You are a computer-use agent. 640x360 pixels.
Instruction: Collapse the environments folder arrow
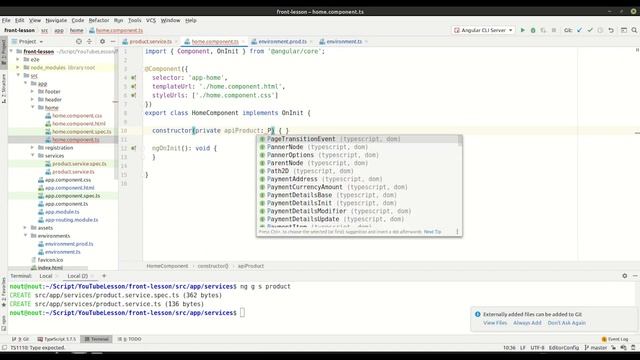point(25,236)
